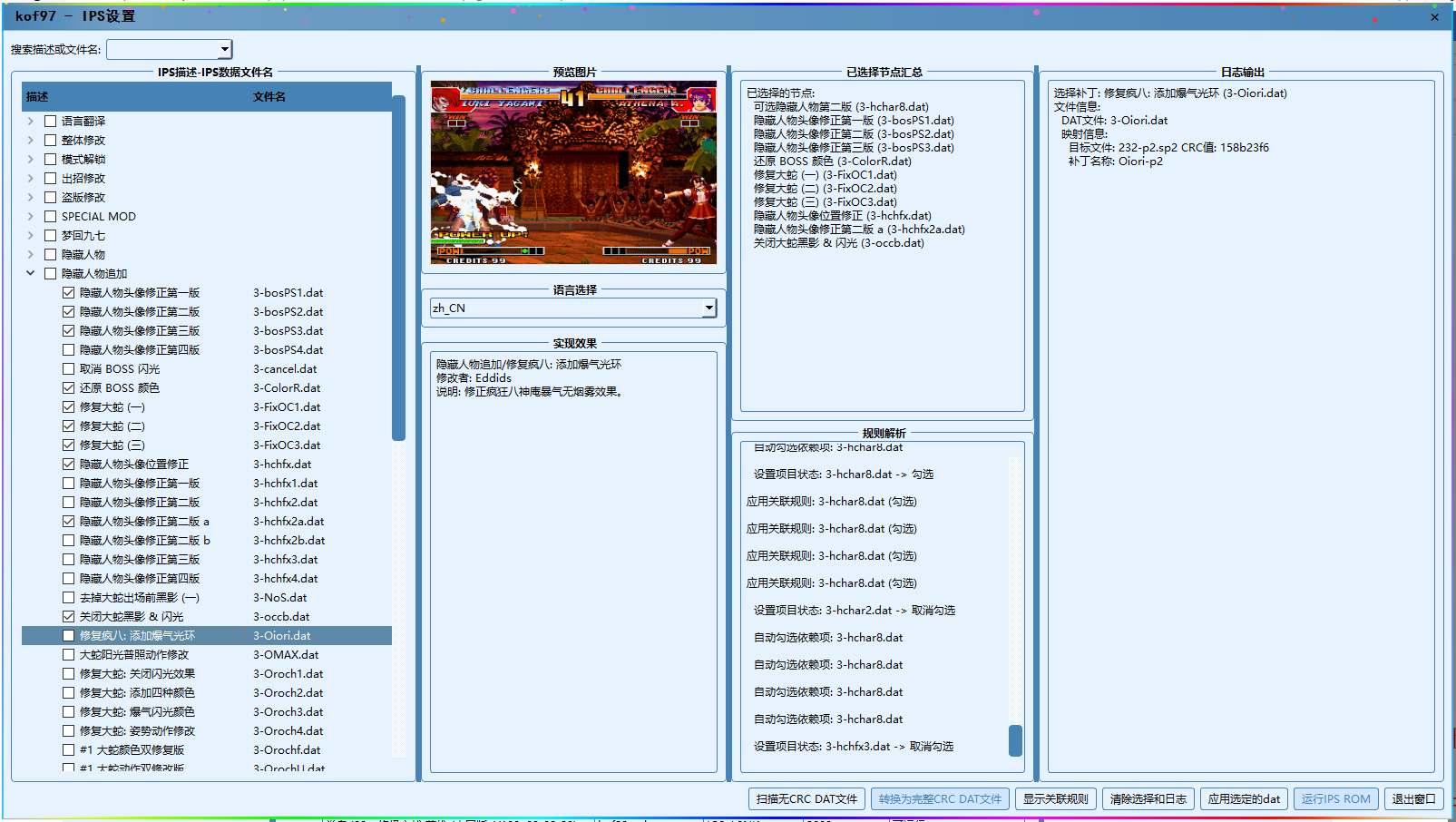Click 清除选择和日志 button
The height and width of the screenshot is (822, 1456).
1148,798
